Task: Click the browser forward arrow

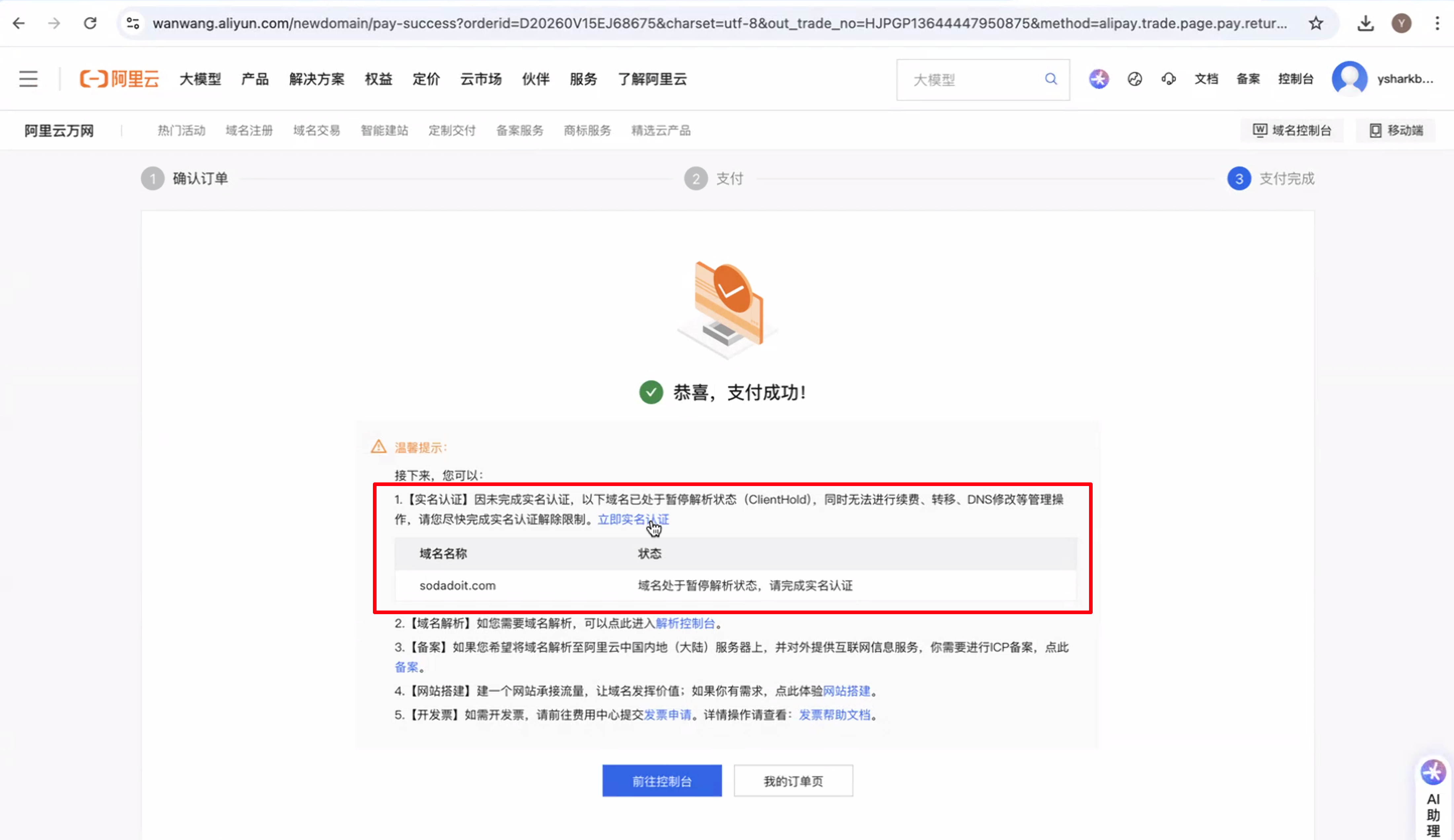Action: coord(54,23)
